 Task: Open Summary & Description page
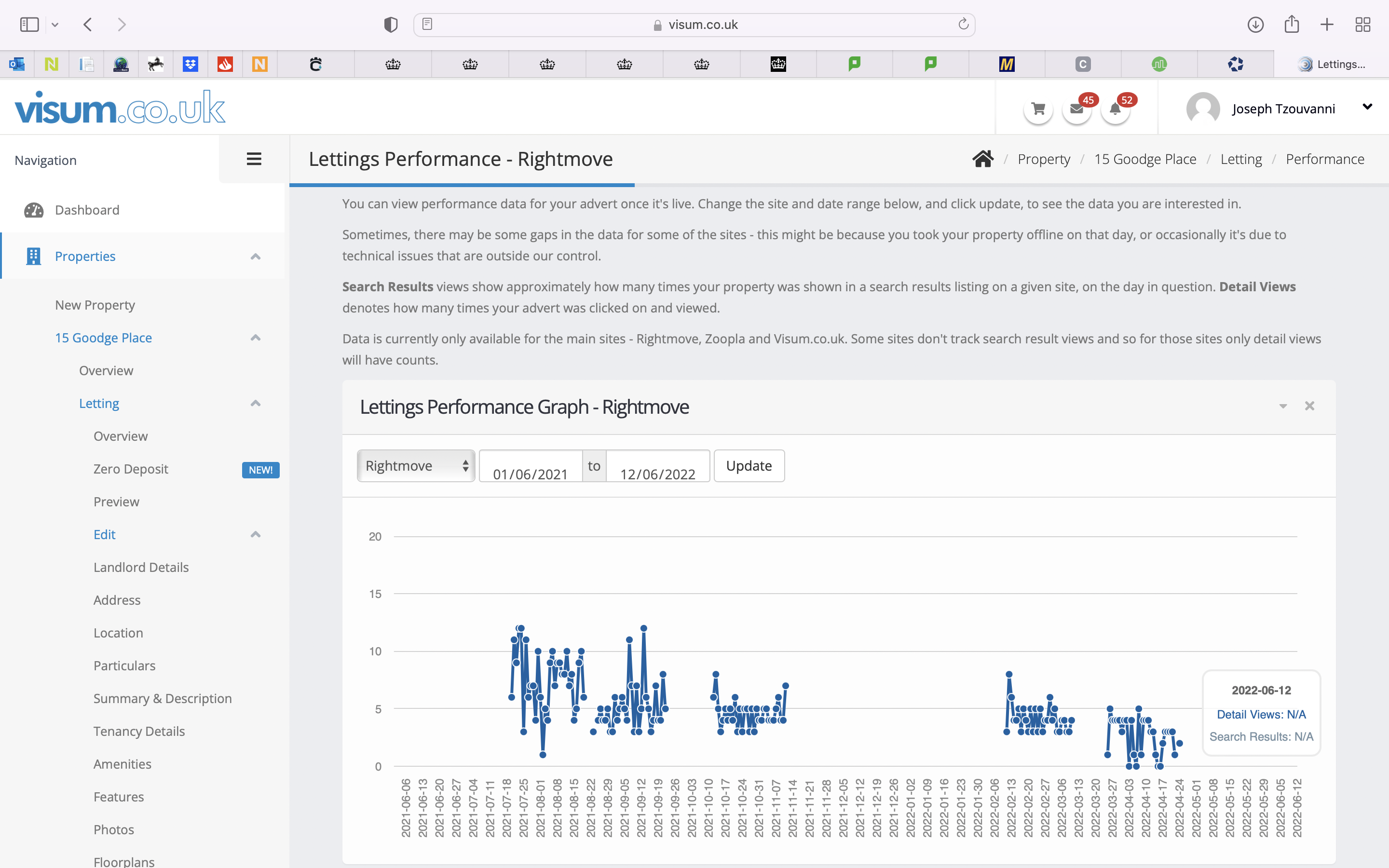(163, 698)
